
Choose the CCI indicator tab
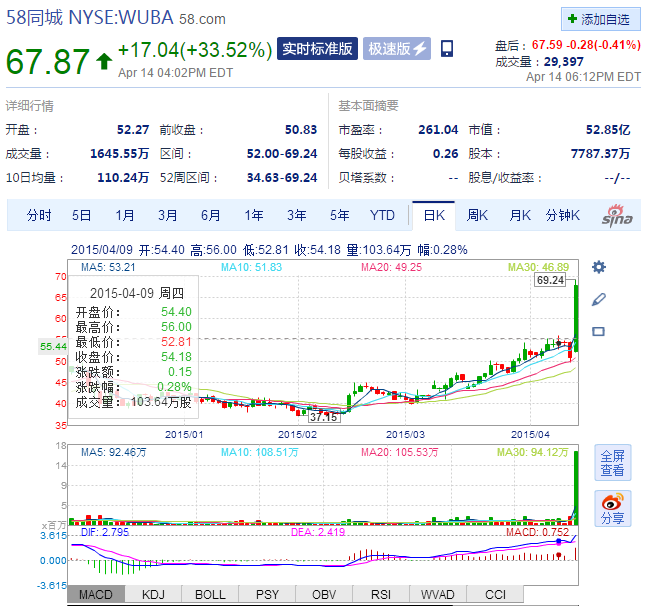pos(495,594)
